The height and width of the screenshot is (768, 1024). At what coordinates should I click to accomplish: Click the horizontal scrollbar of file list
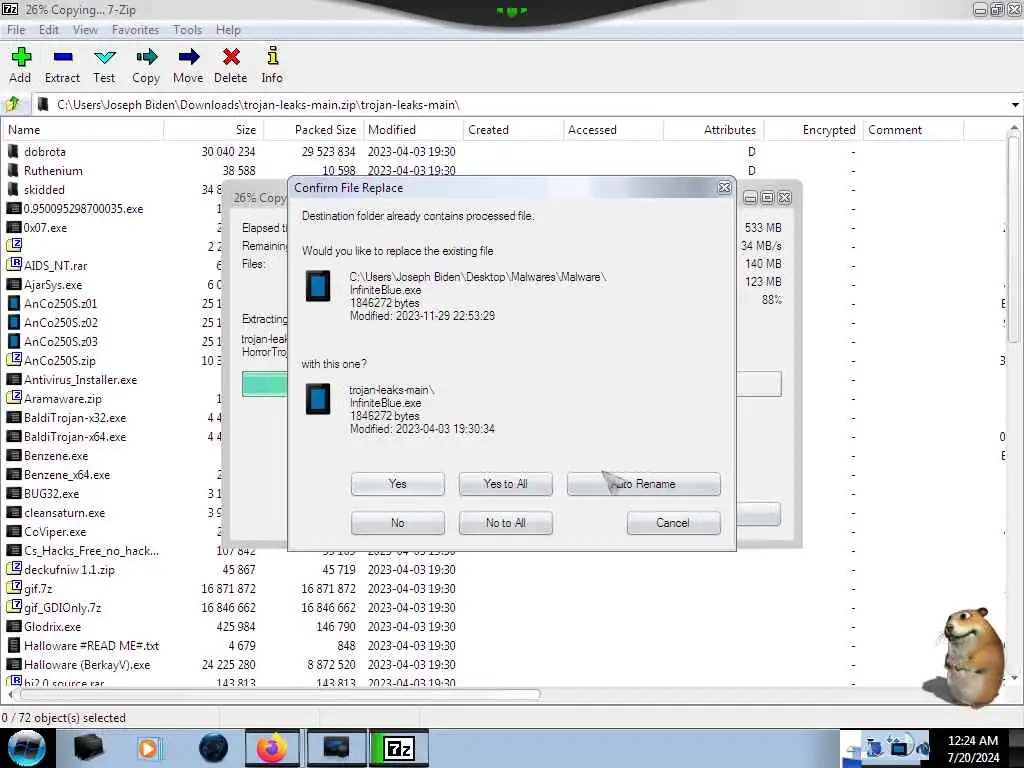pos(278,694)
